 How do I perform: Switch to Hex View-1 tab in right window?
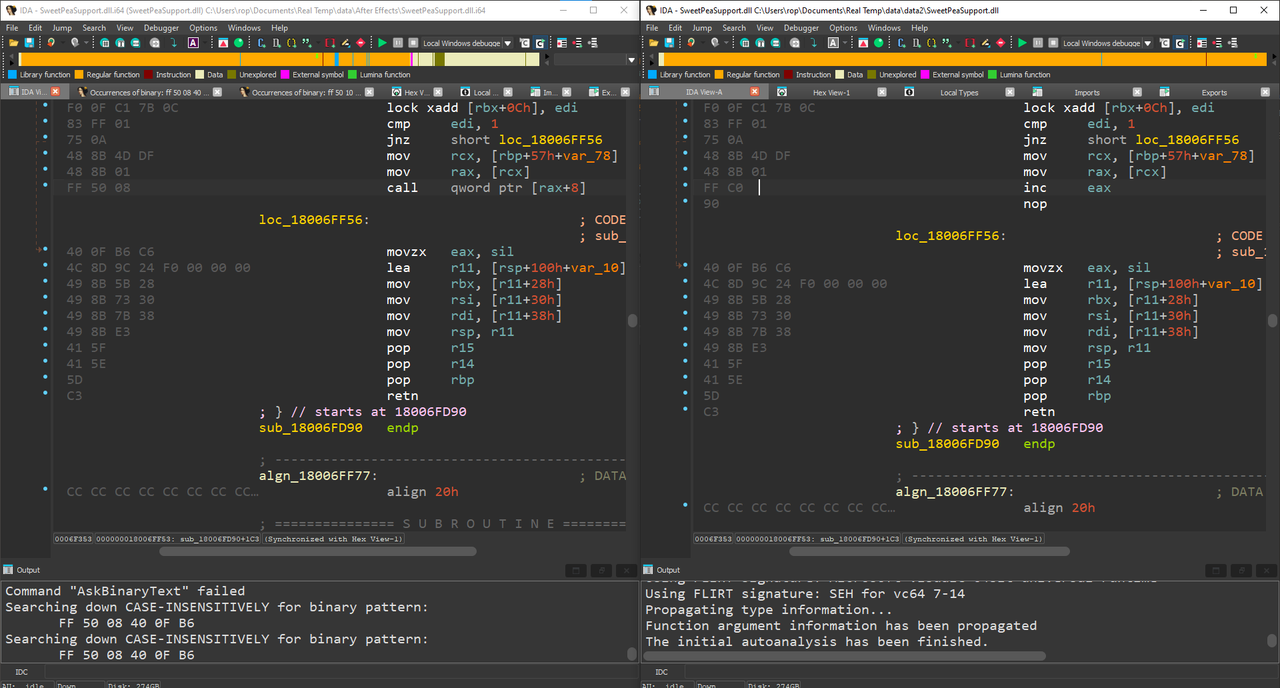click(x=831, y=92)
